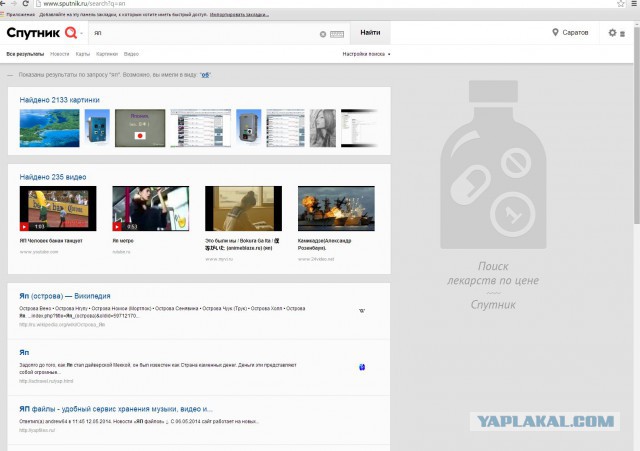This screenshot has width=640, height=451.
Task: Open the first blue device image thumbnail
Action: click(x=97, y=128)
